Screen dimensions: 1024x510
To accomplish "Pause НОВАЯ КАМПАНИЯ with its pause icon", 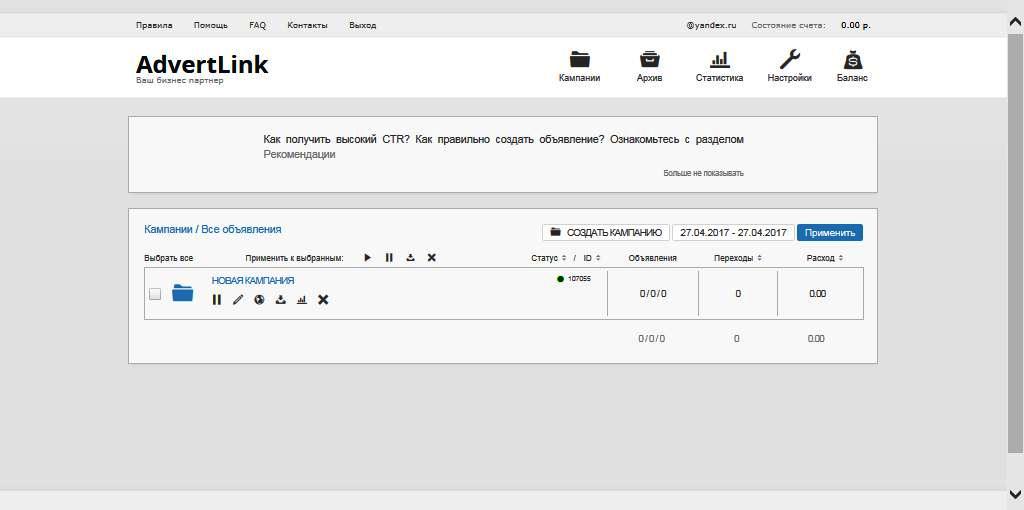I will pyautogui.click(x=217, y=300).
